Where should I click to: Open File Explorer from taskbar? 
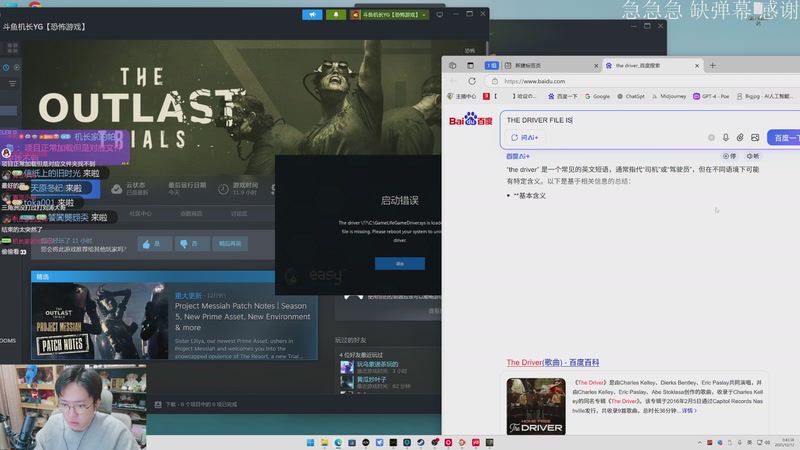coord(324,442)
